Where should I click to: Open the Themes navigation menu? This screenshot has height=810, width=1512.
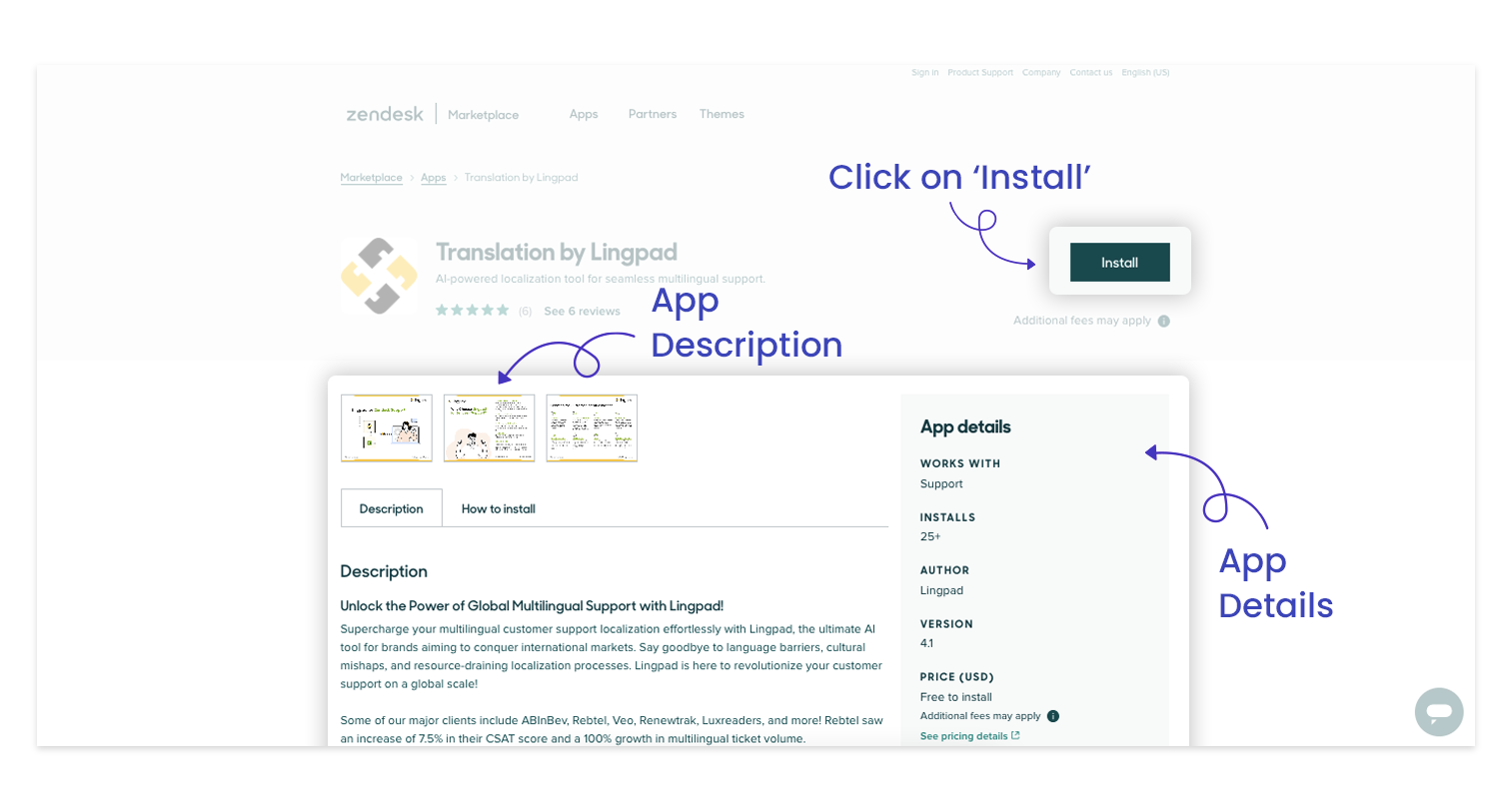(x=722, y=114)
